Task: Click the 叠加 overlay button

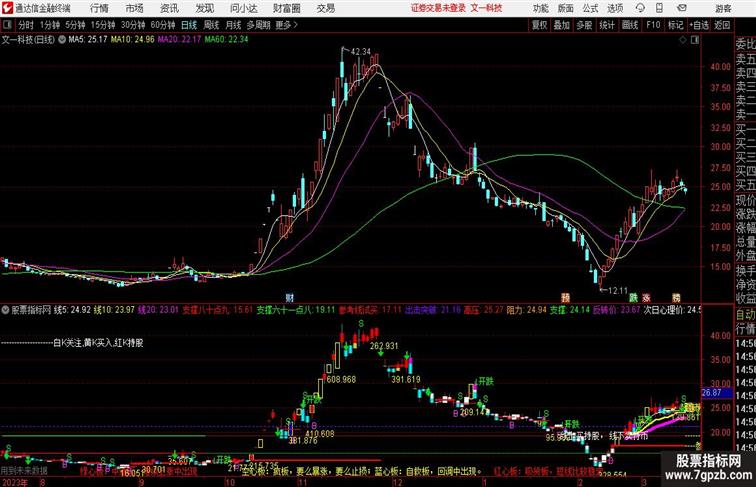Action: (562, 25)
